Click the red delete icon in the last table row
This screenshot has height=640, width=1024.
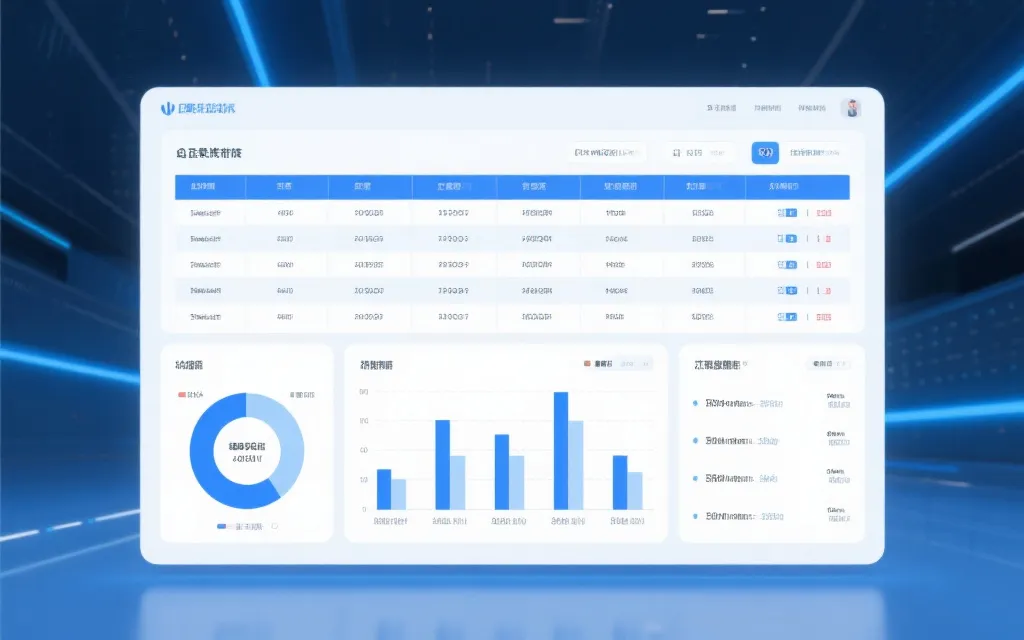pyautogui.click(x=824, y=316)
